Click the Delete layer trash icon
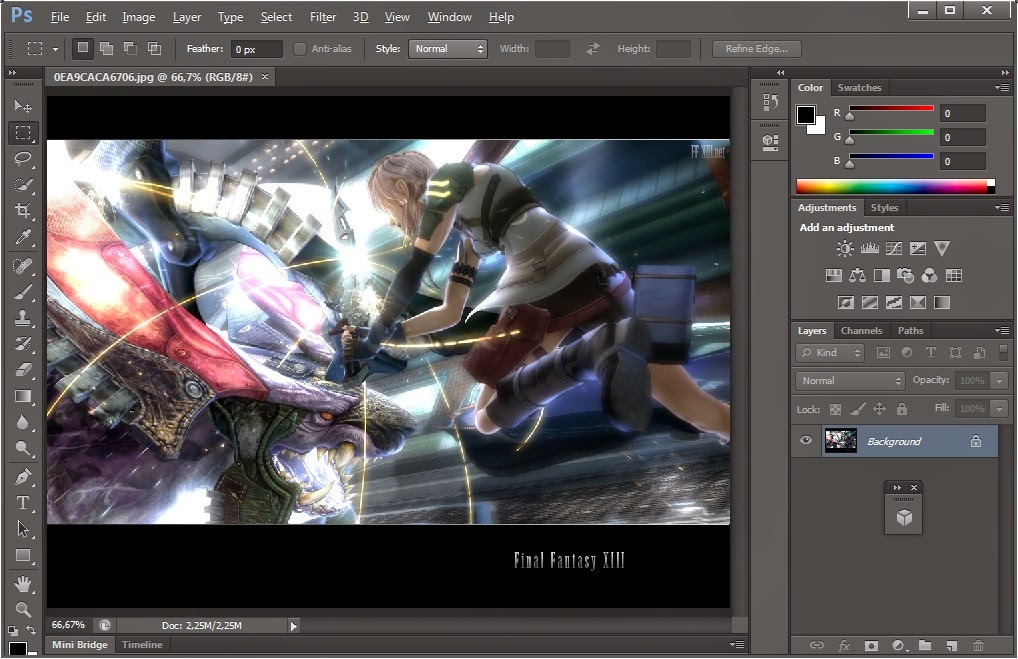The height and width of the screenshot is (659, 1018). [978, 646]
